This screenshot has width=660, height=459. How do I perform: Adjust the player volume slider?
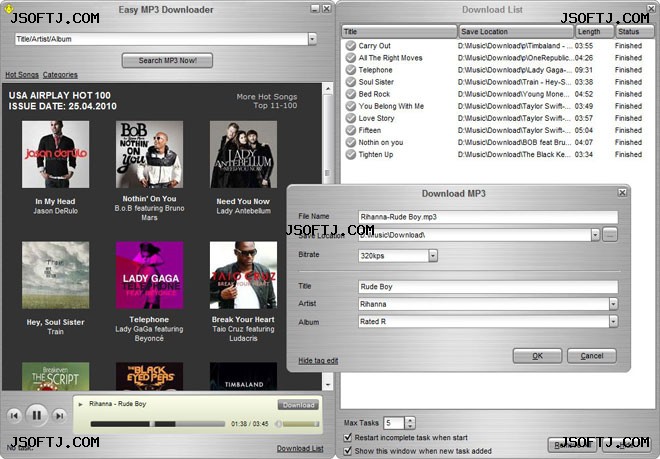pos(301,424)
